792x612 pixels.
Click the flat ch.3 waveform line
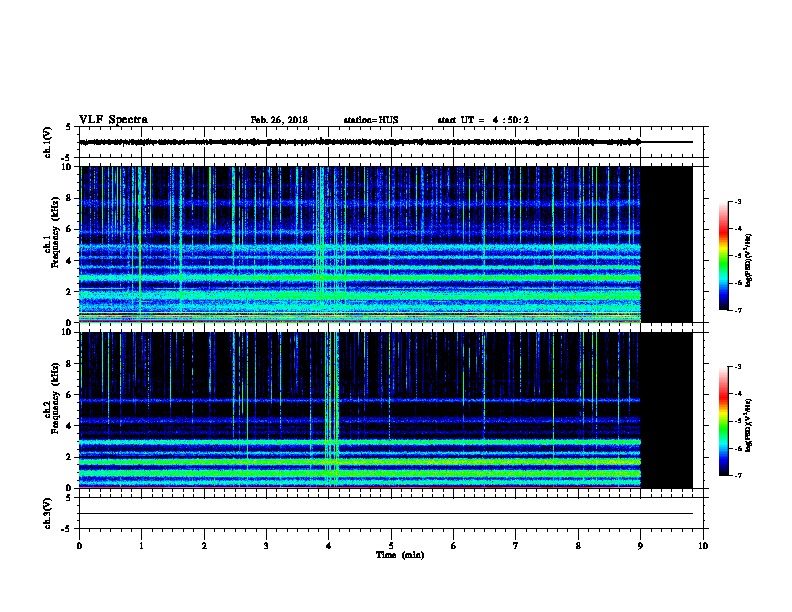[386, 514]
